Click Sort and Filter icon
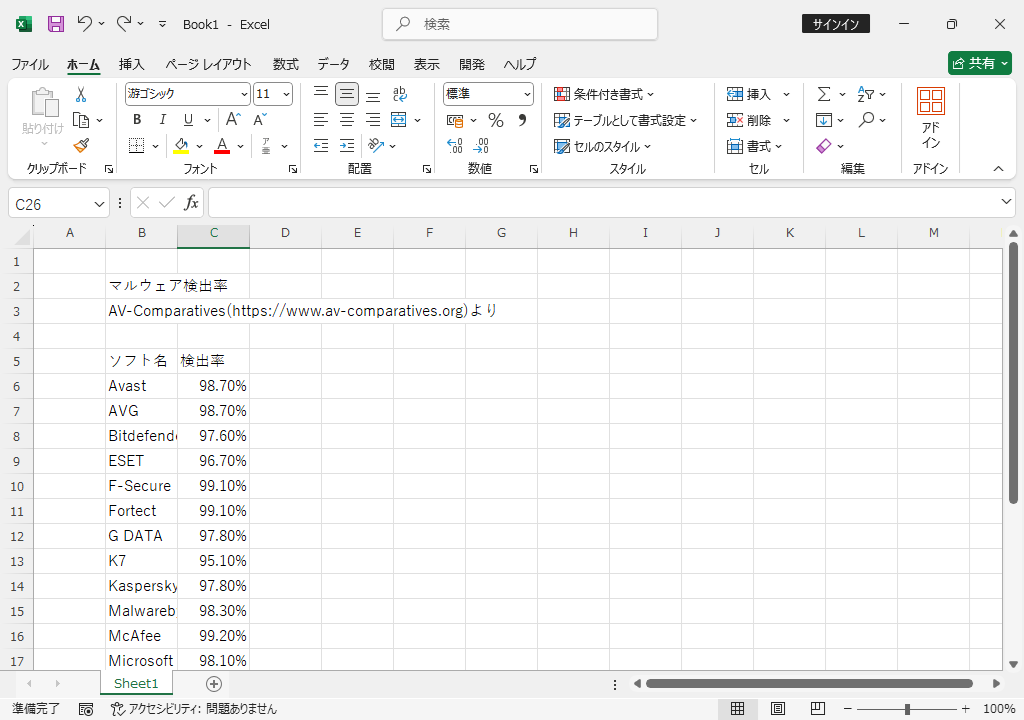The width and height of the screenshot is (1024, 720). point(865,94)
